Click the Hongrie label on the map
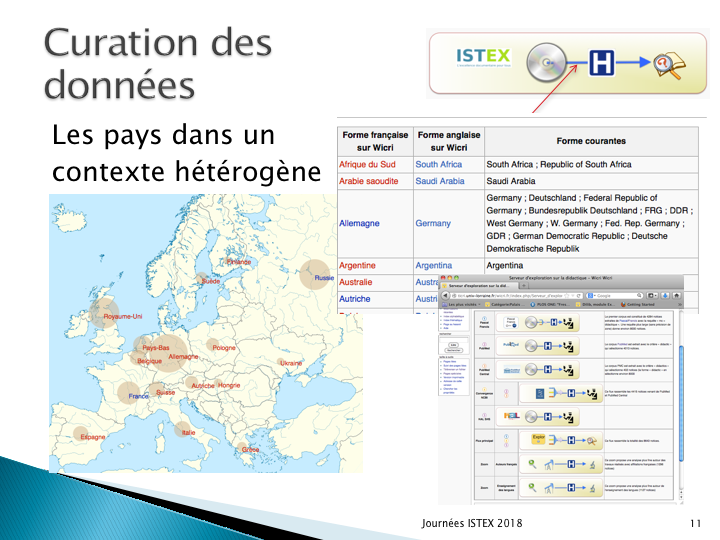This screenshot has height=540, width=720. (229, 385)
